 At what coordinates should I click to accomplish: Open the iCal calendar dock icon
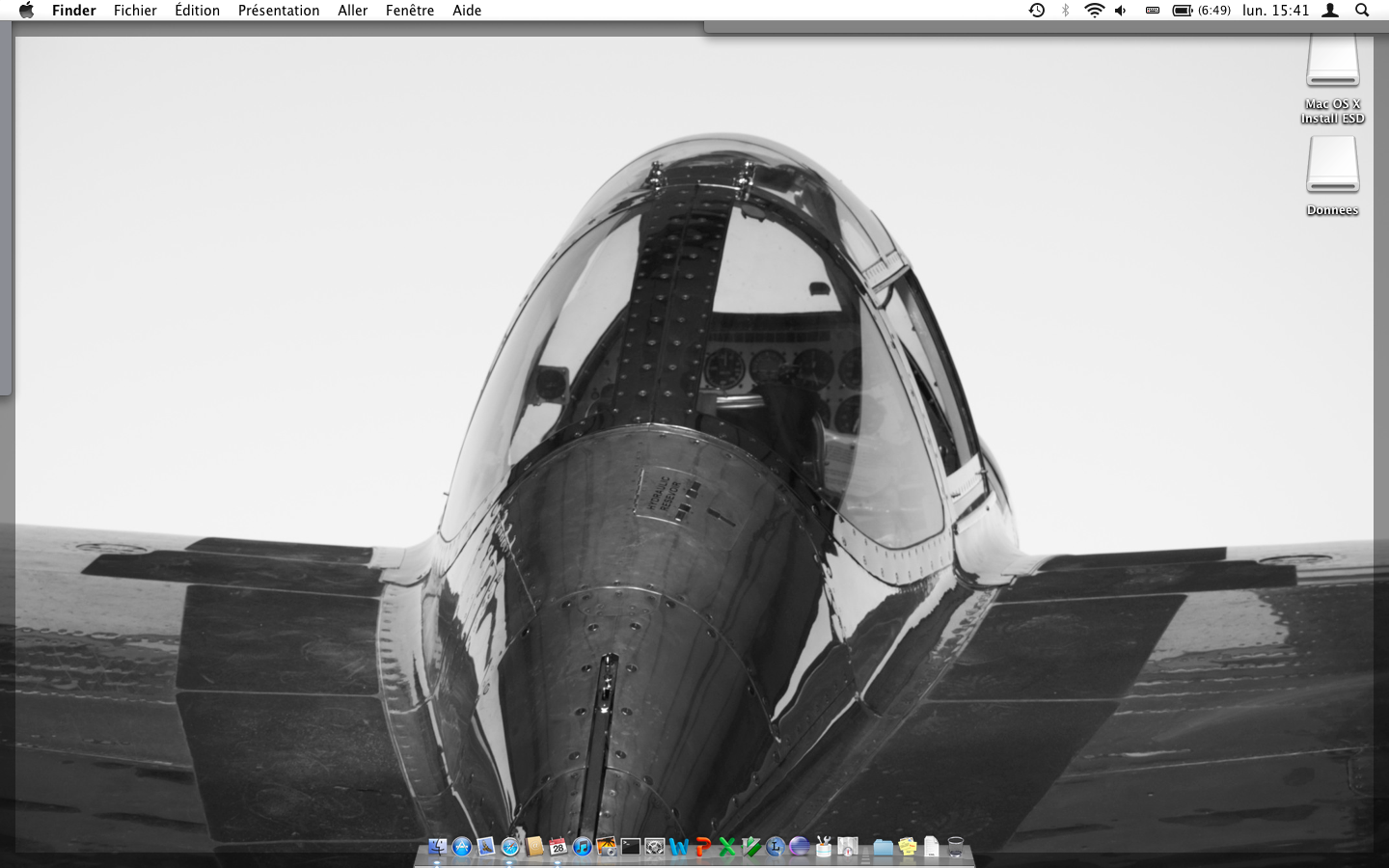click(558, 847)
